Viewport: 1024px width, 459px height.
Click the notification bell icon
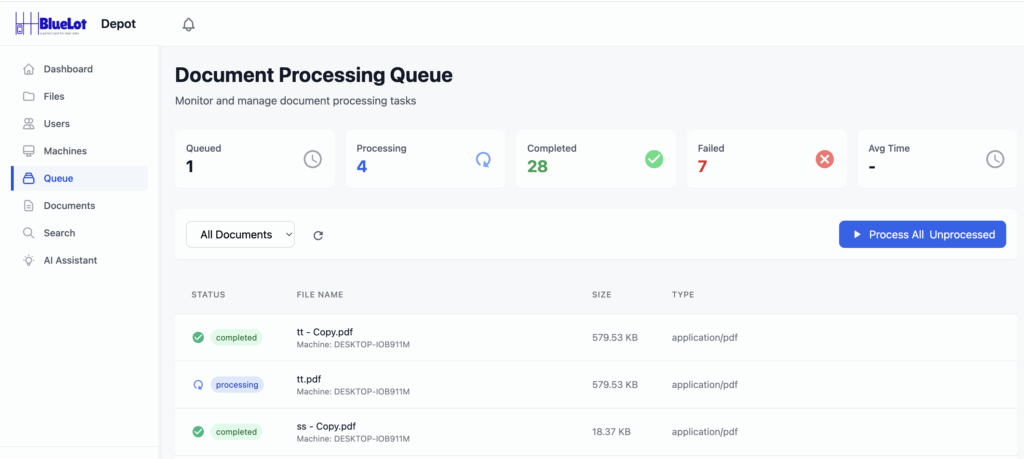point(188,24)
